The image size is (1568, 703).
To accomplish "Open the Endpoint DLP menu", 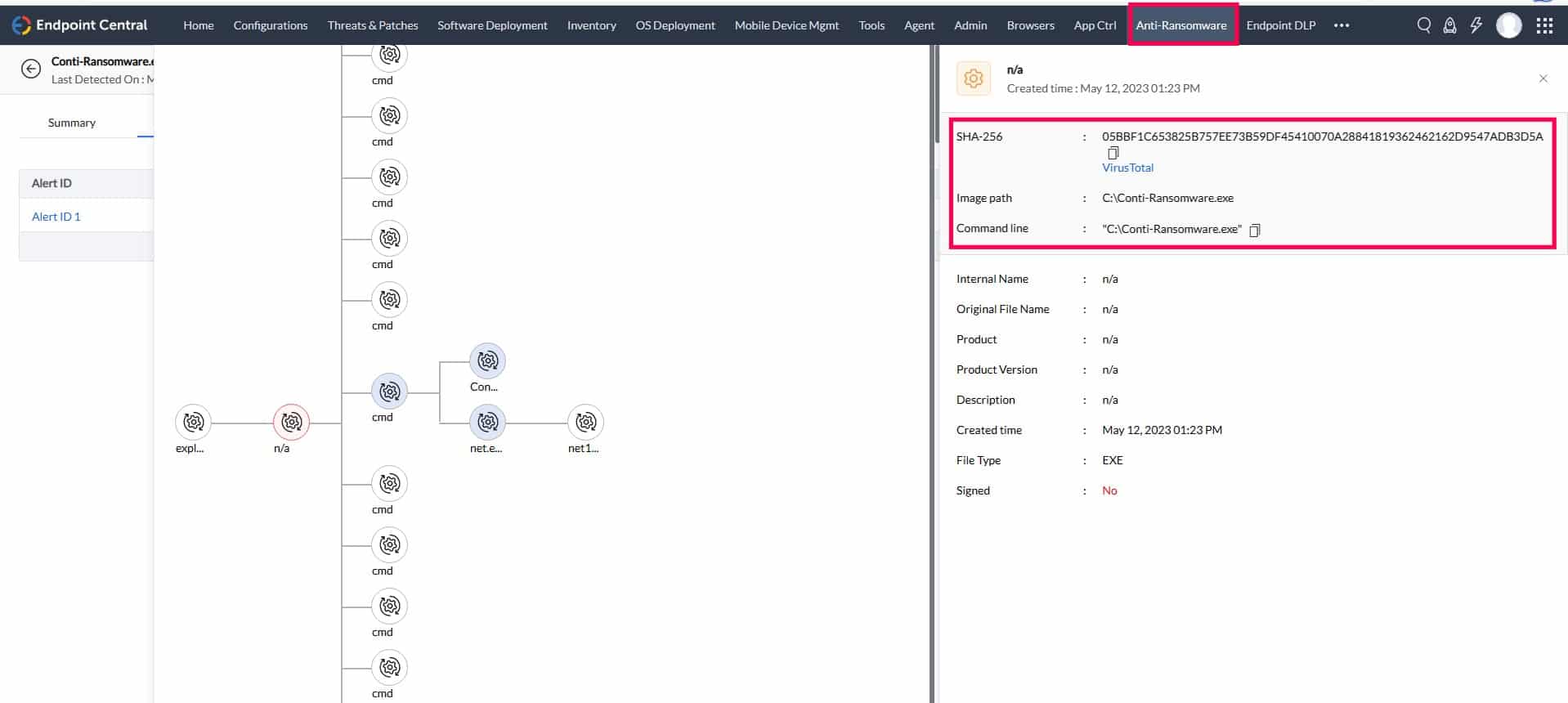I will pos(1281,25).
